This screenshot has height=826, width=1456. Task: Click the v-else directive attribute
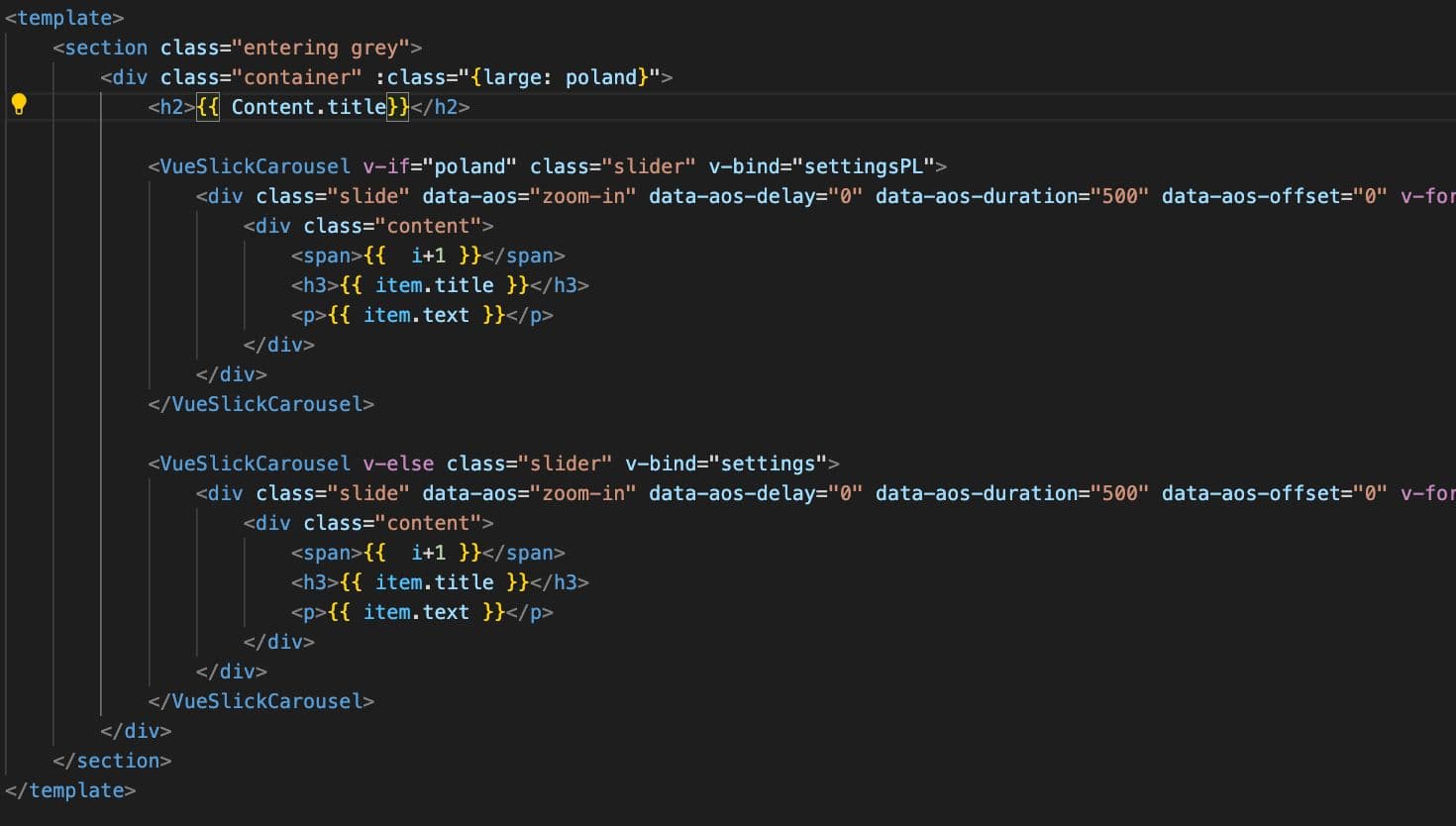[x=398, y=464]
